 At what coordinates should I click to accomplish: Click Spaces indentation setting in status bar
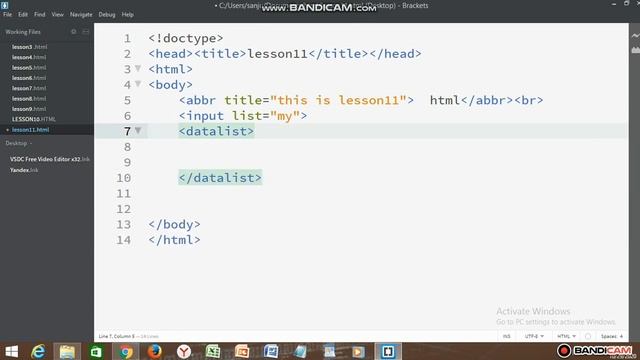coord(612,336)
